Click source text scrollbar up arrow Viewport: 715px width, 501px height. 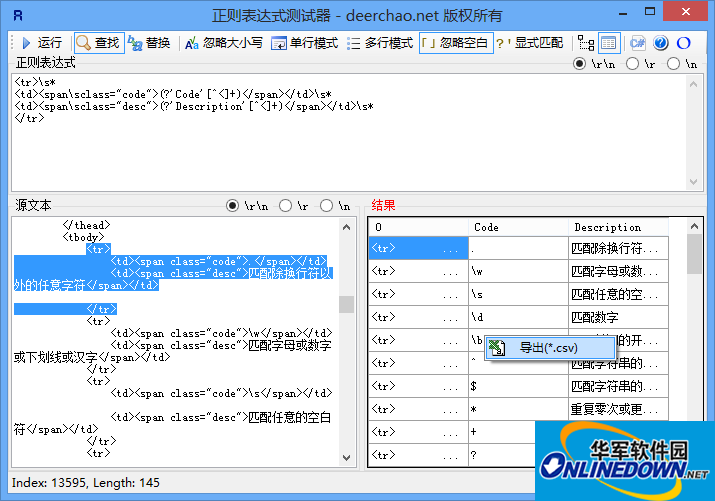point(347,227)
